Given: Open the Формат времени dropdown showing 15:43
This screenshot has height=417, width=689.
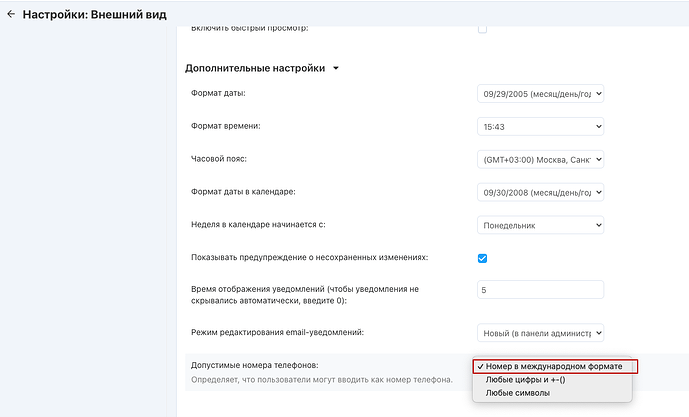Looking at the screenshot, I should (540, 127).
